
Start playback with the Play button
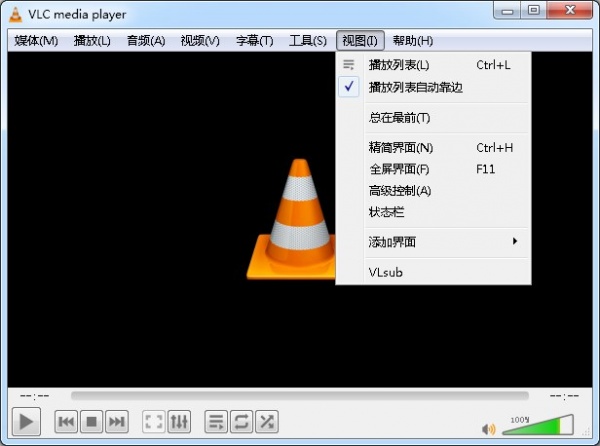pos(26,422)
